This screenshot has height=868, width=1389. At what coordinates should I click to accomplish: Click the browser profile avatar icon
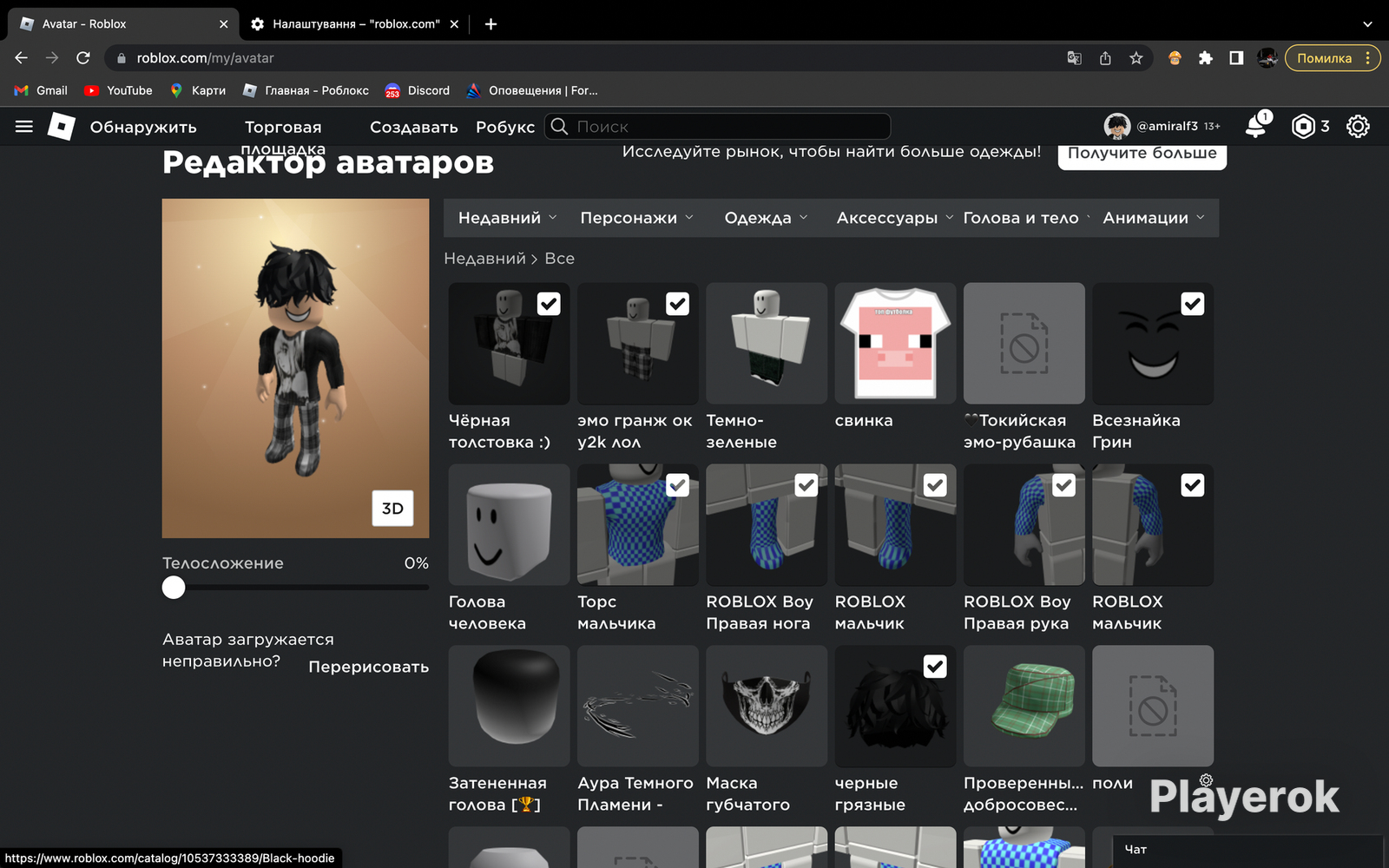[1267, 58]
